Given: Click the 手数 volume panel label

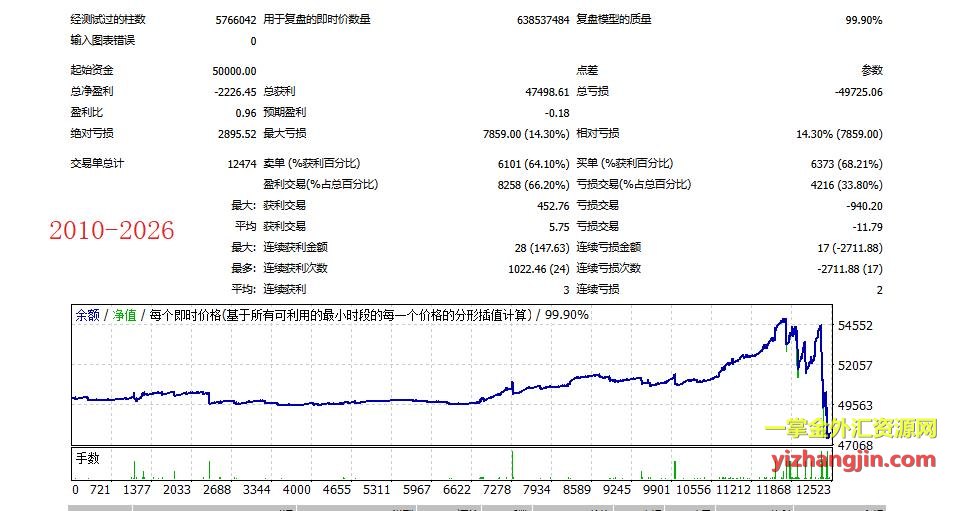Looking at the screenshot, I should click(88, 457).
